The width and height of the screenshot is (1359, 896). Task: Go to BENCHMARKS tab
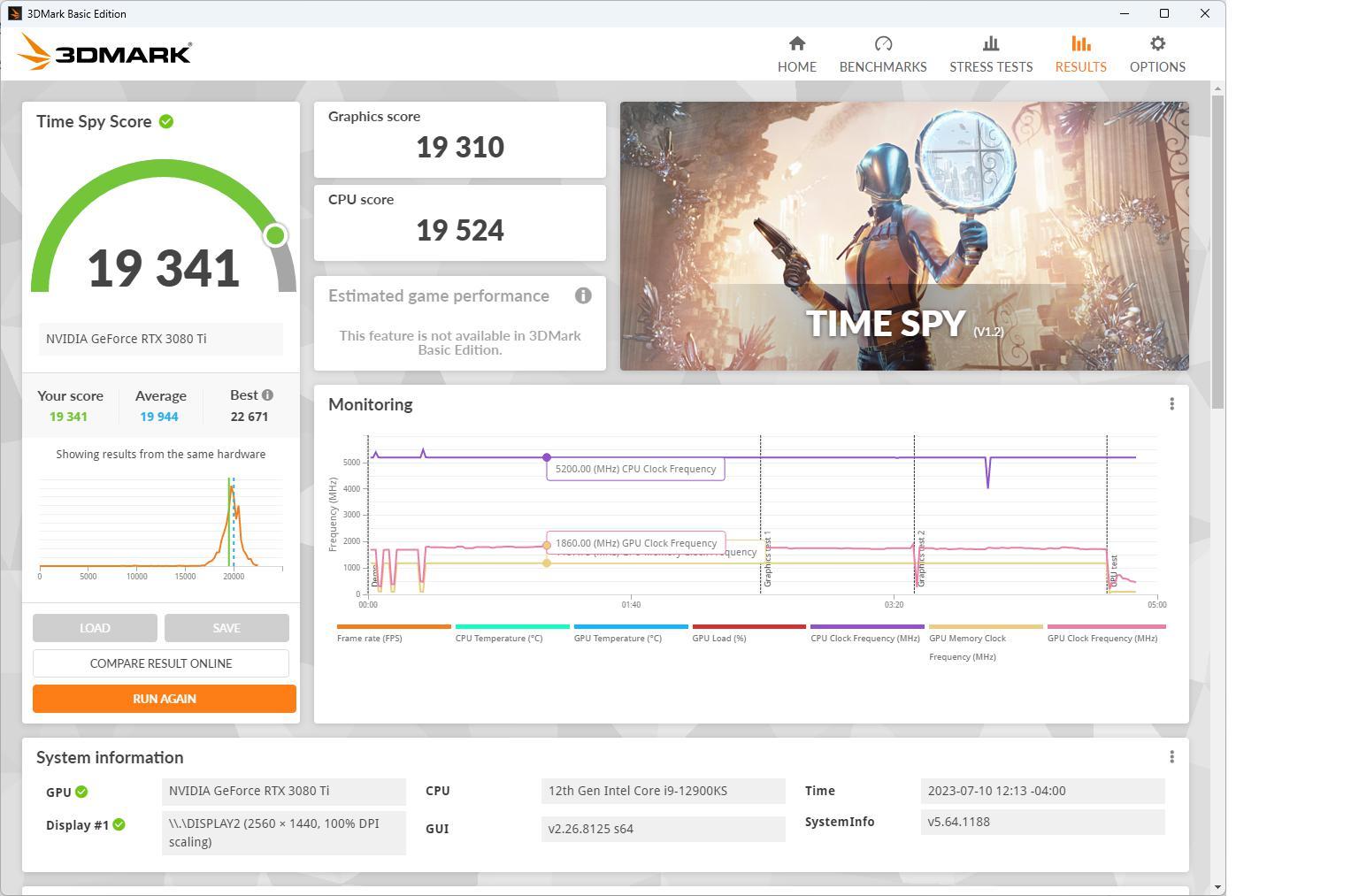(x=883, y=54)
